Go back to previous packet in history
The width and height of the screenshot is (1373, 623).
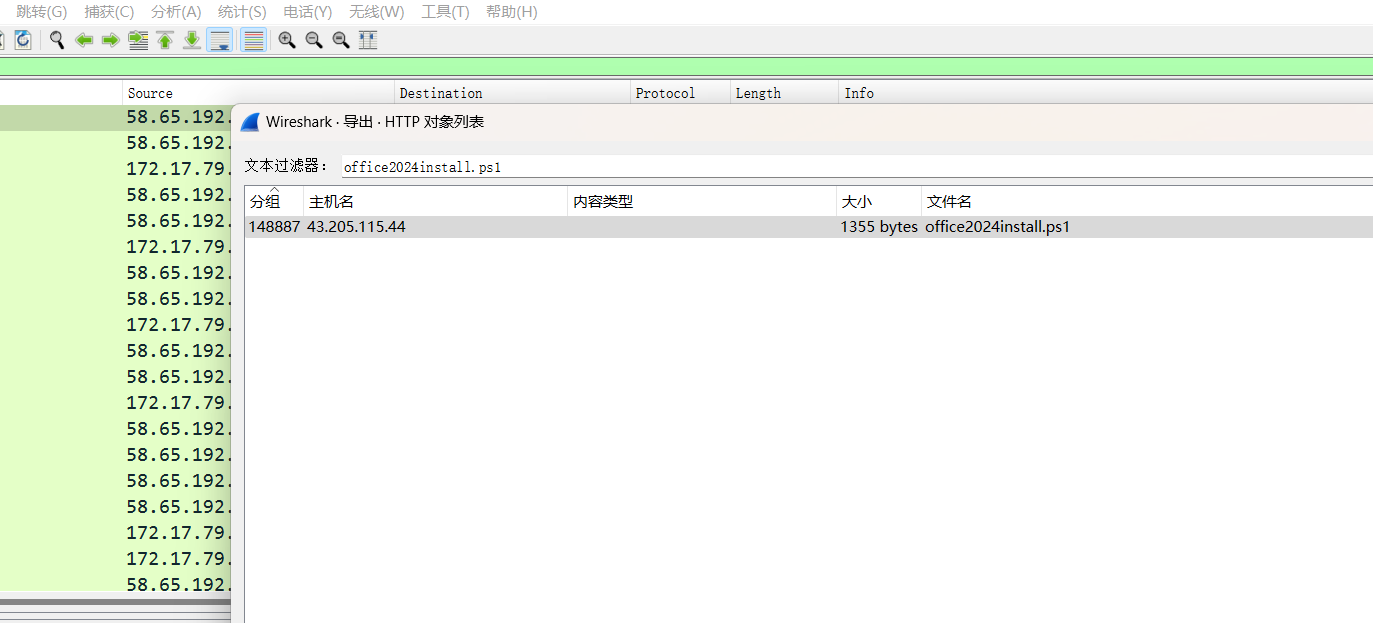pyautogui.click(x=84, y=40)
